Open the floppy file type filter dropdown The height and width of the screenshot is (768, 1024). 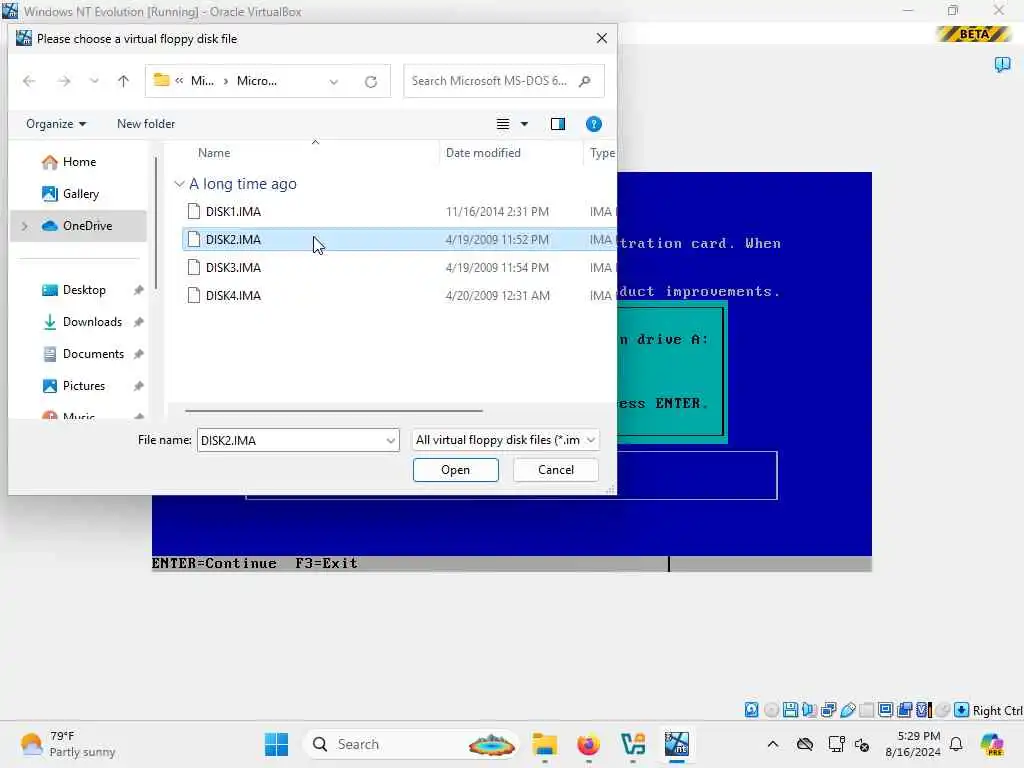pos(505,440)
